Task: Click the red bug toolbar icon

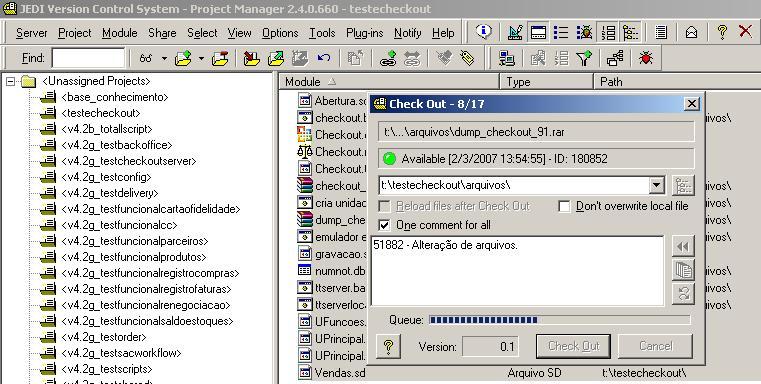Action: point(645,59)
